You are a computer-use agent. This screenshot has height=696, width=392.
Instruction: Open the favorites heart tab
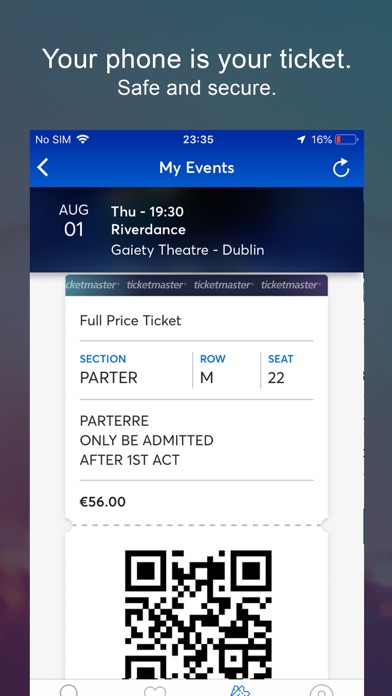coord(155,691)
